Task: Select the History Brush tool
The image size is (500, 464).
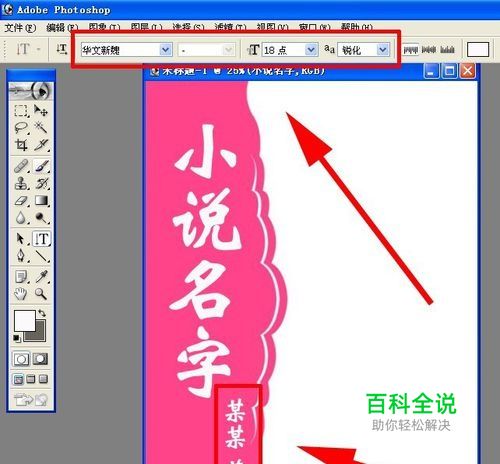Action: pos(41,183)
